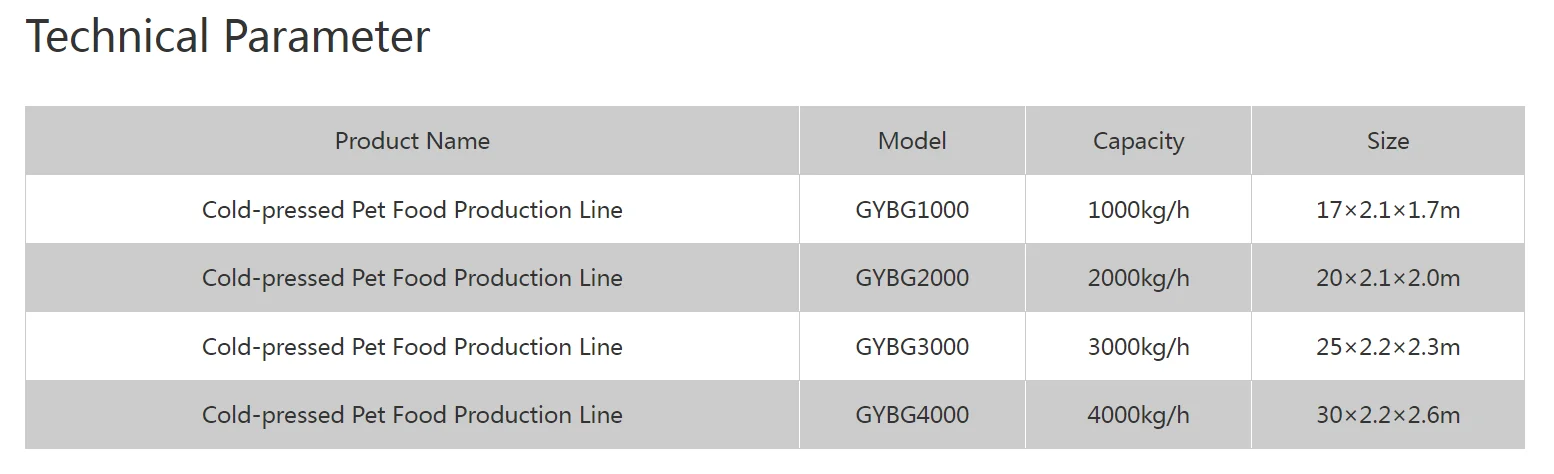Click the 3000kg/h capacity value
This screenshot has height=474, width=1554.
pyautogui.click(x=1138, y=347)
